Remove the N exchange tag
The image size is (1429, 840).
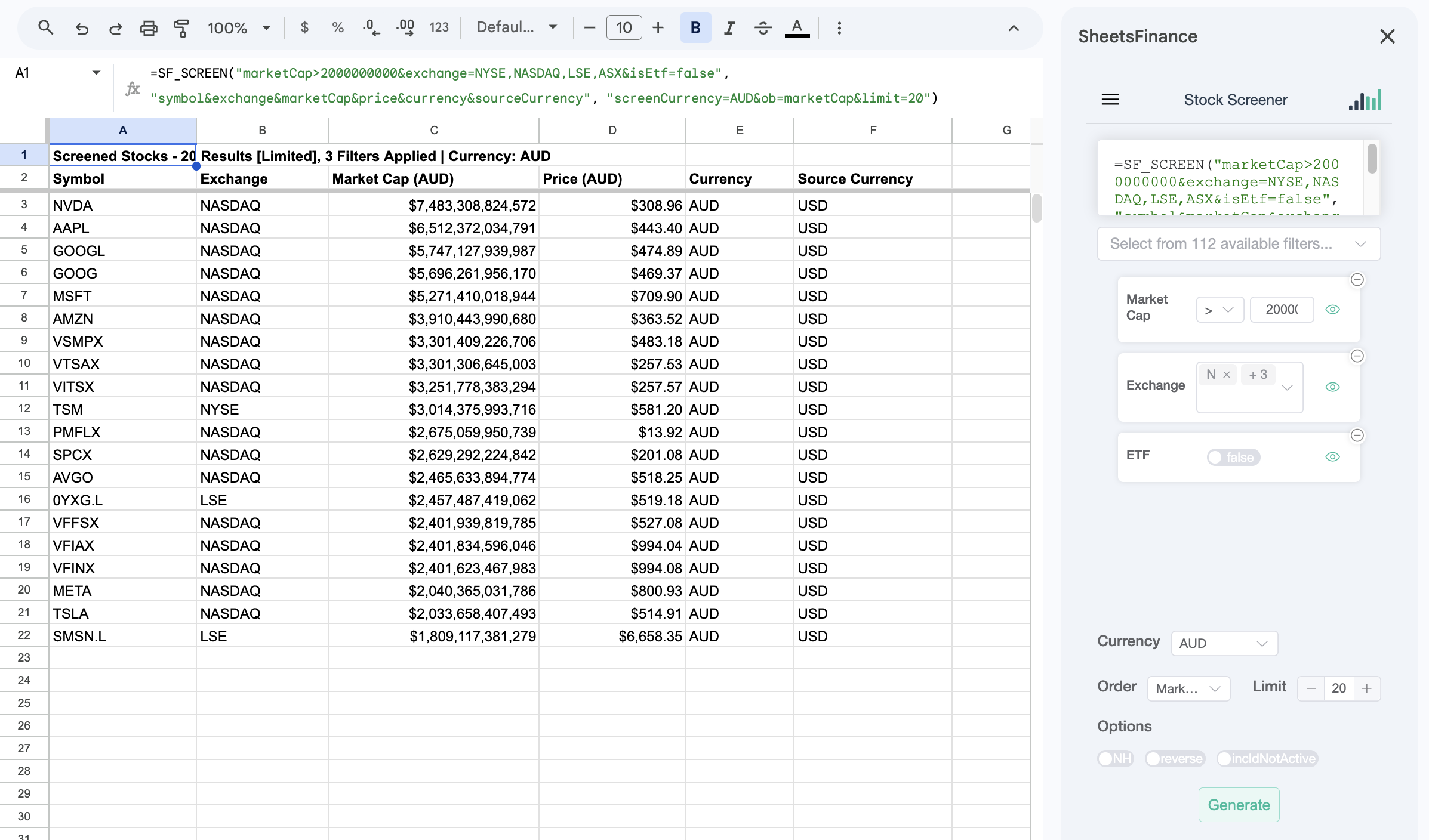[1227, 375]
